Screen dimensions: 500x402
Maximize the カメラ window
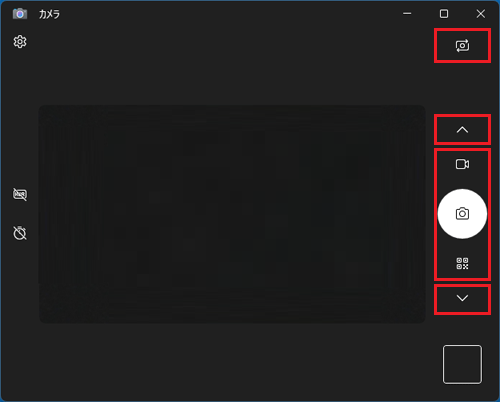click(444, 14)
